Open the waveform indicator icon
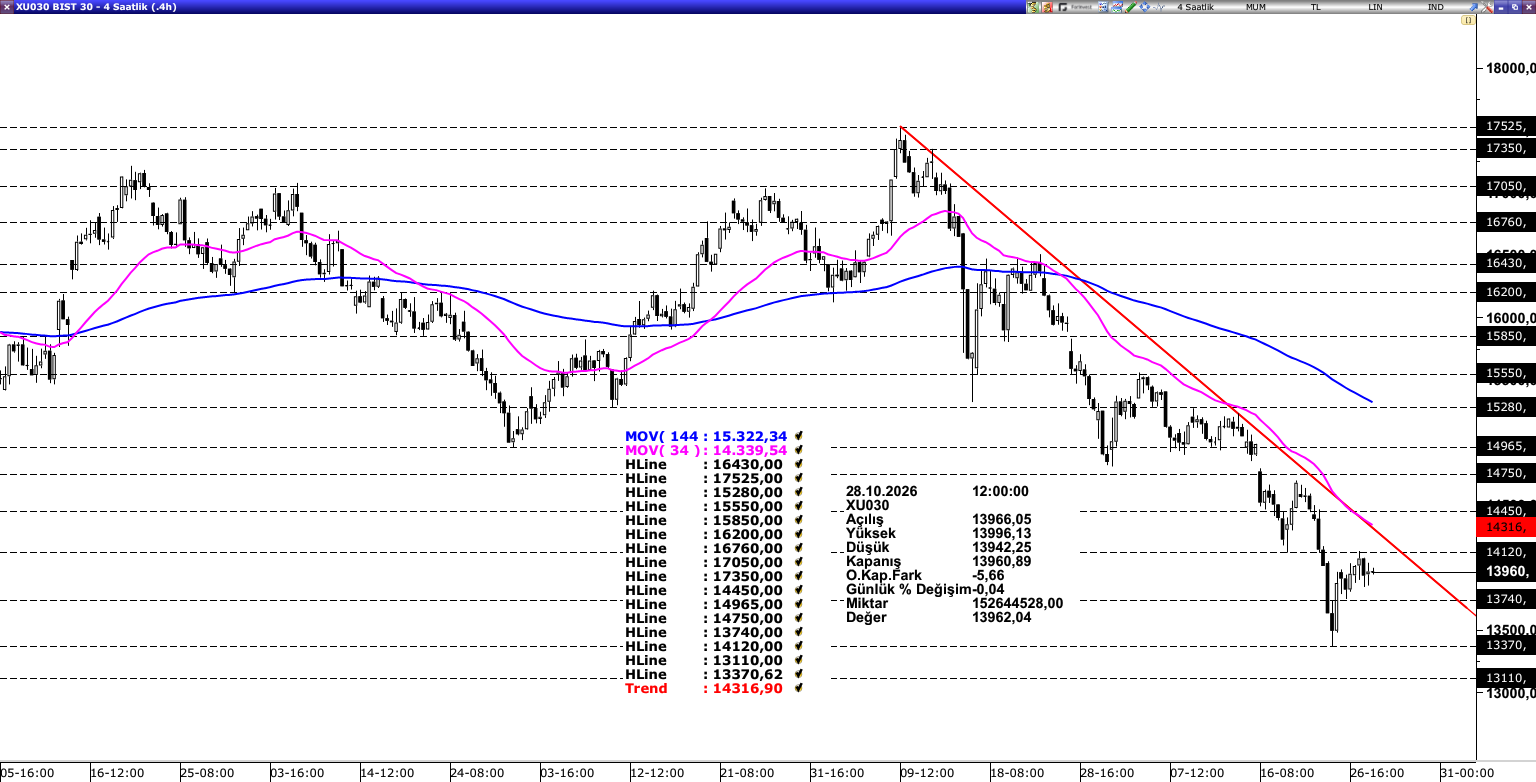1536x782 pixels. click(x=1159, y=7)
